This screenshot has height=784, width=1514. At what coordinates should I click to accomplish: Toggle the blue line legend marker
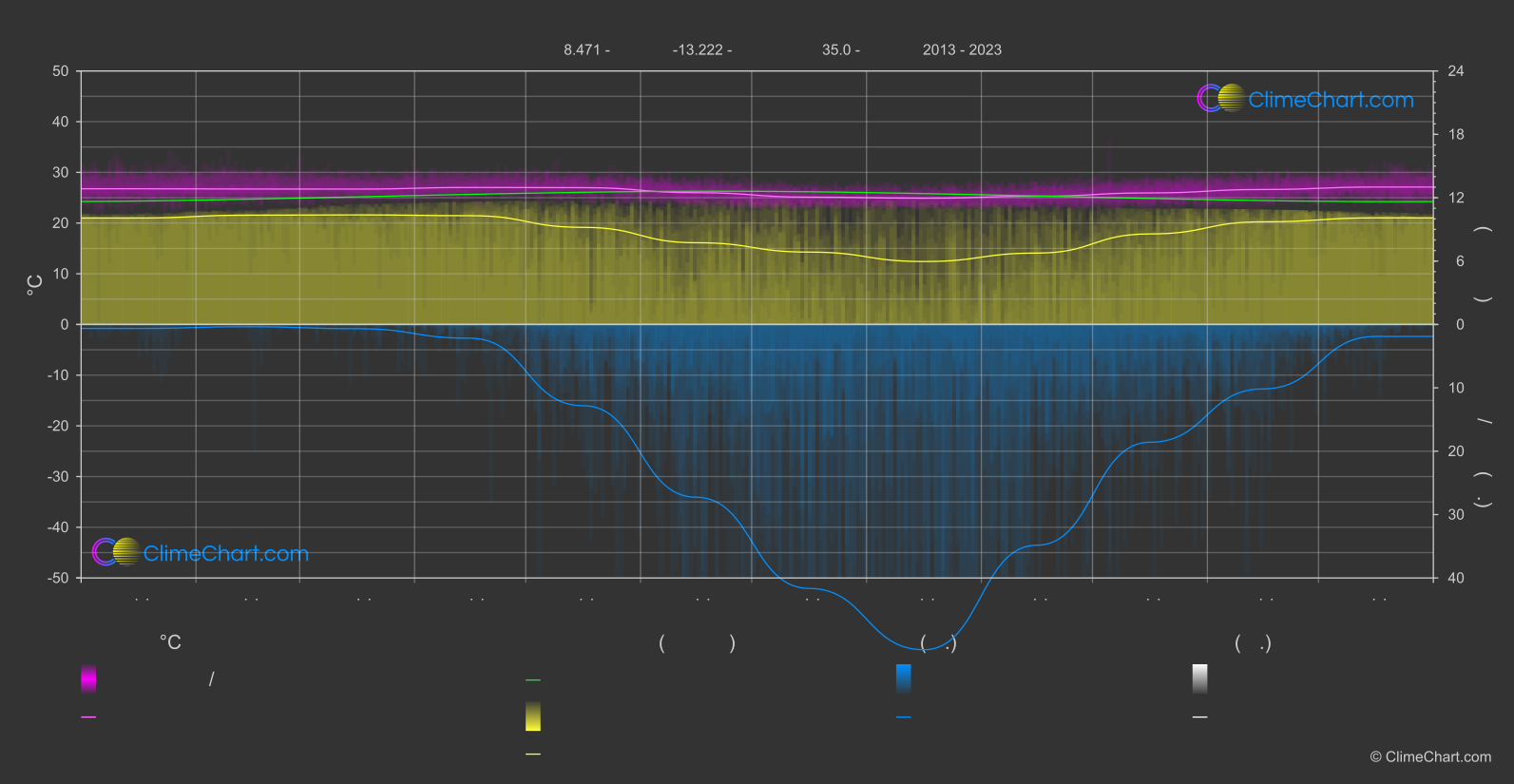click(904, 717)
